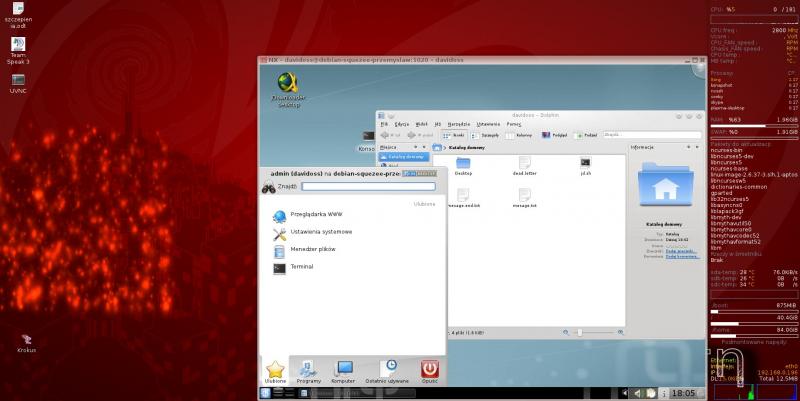Screen dimensions: 800x401
Task: Open the TeamSpeak 3 desktop icon
Action: [18, 50]
